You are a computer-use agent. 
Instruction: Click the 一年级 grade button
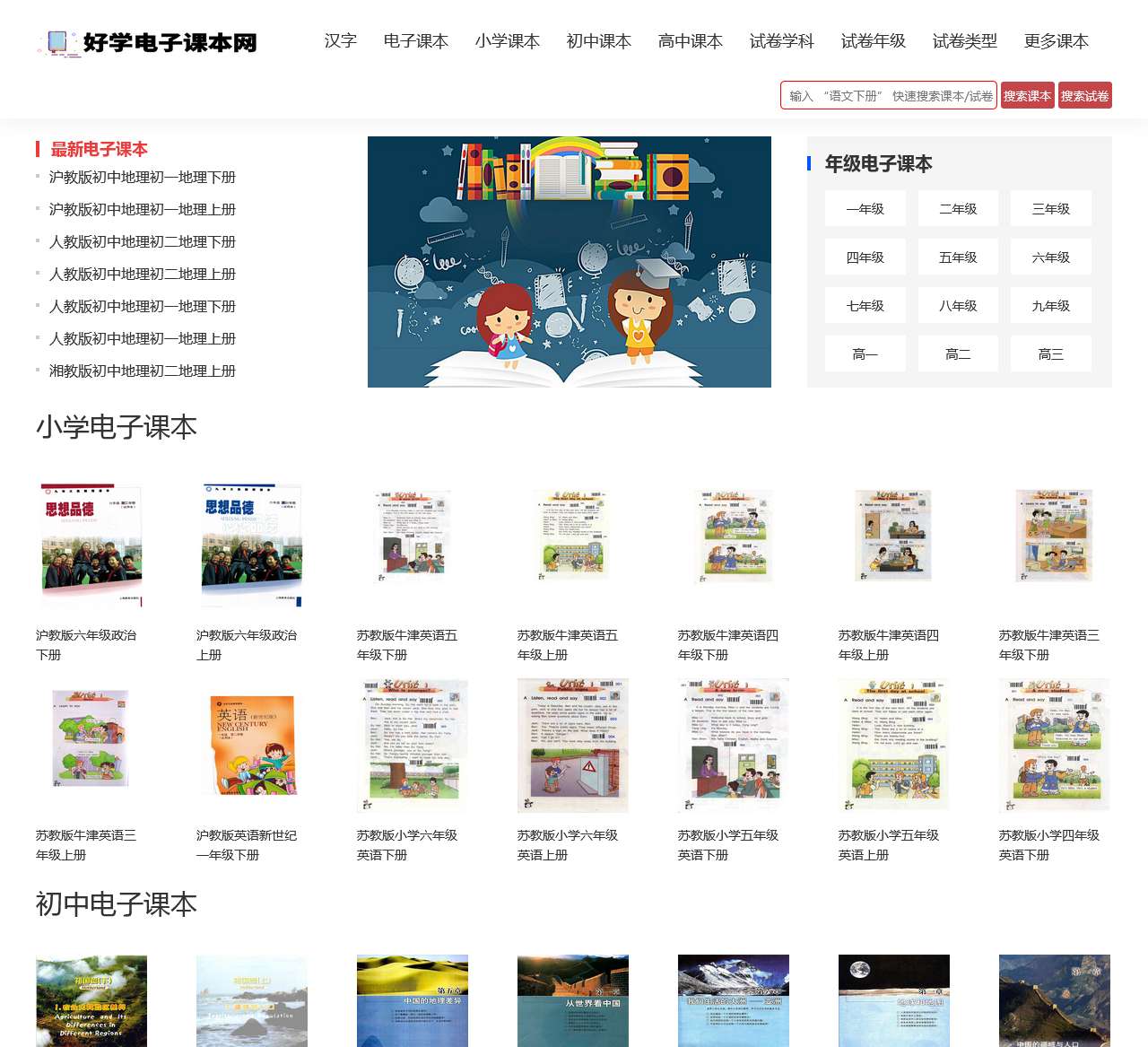pyautogui.click(x=865, y=208)
